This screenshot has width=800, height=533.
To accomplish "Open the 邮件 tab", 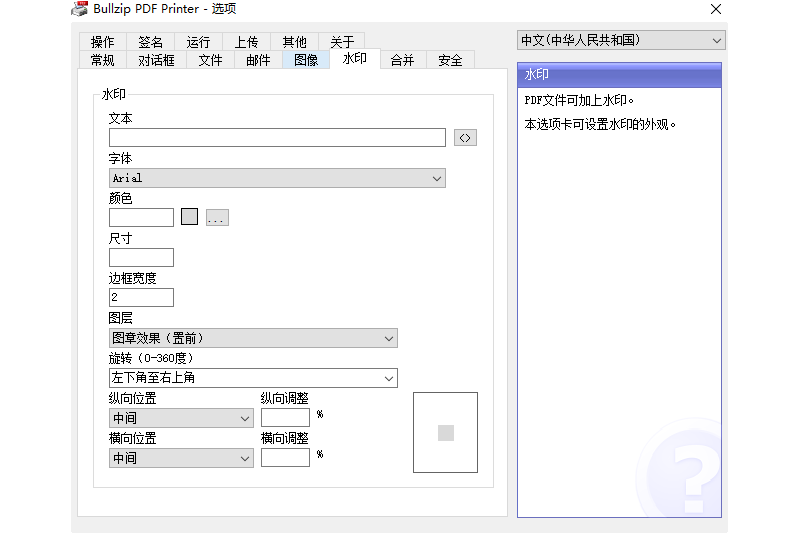I will coord(258,60).
